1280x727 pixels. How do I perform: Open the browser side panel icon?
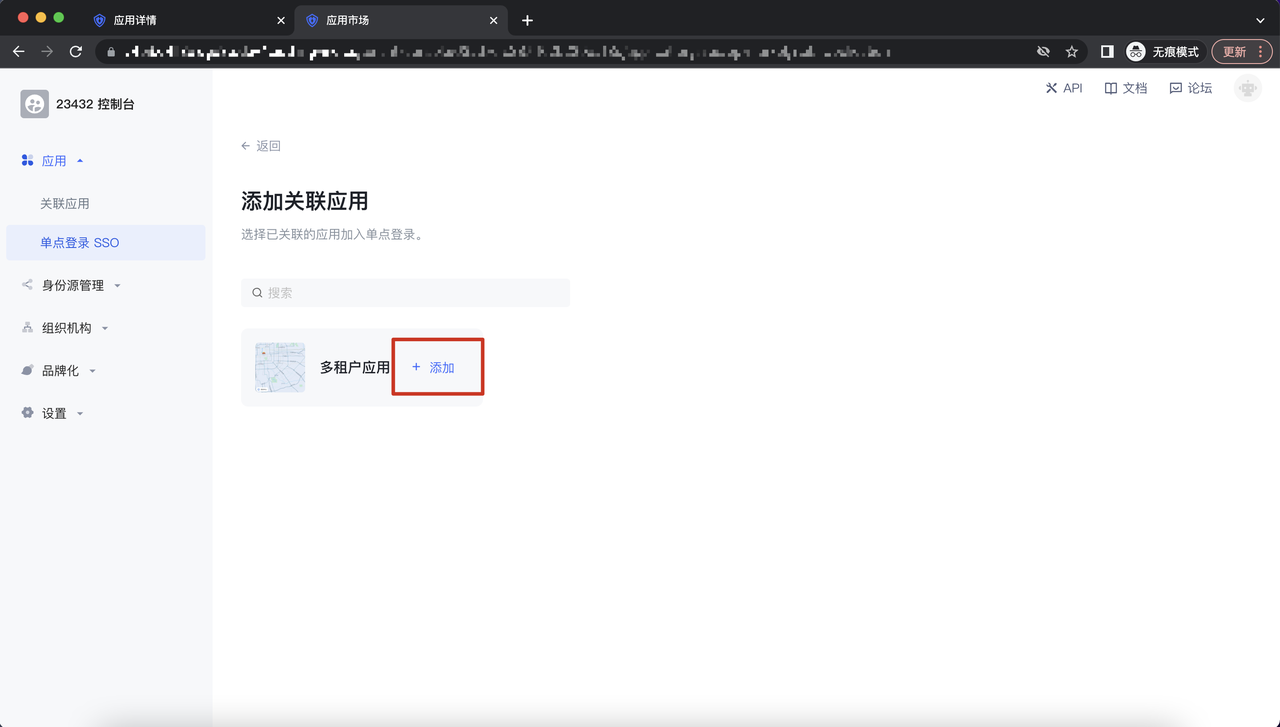[x=1107, y=52]
